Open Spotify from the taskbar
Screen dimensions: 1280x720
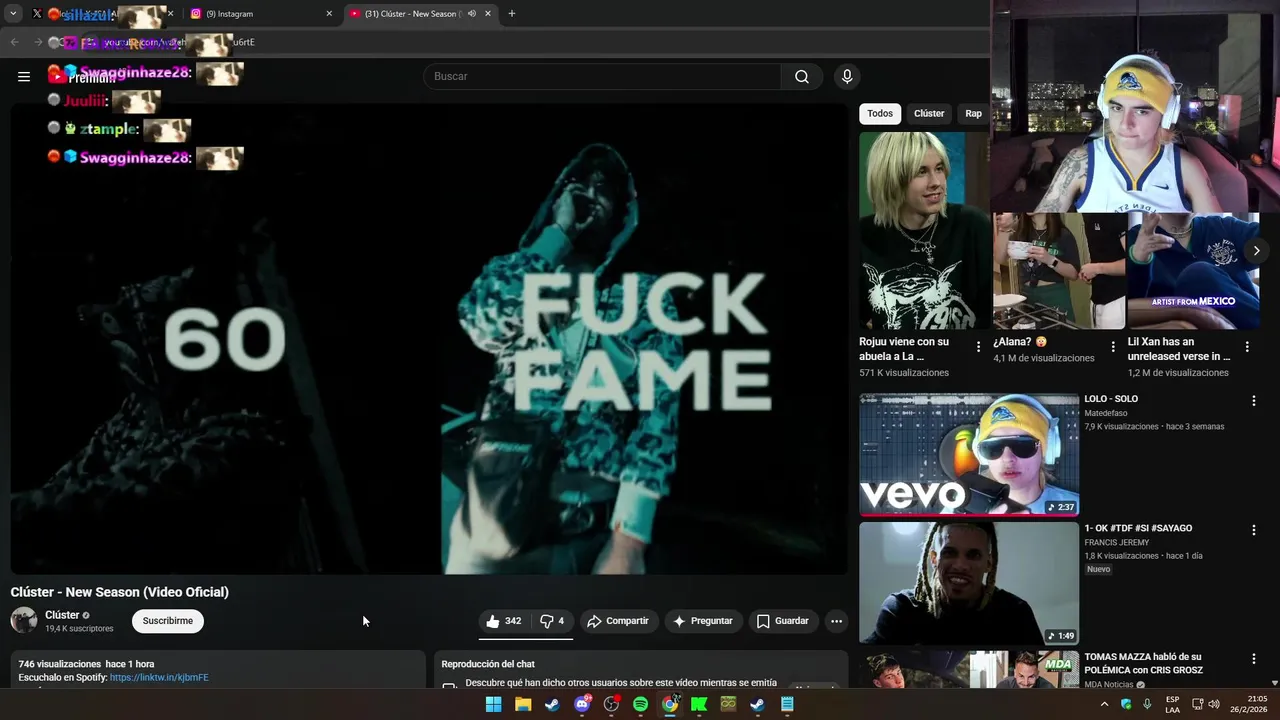click(641, 704)
